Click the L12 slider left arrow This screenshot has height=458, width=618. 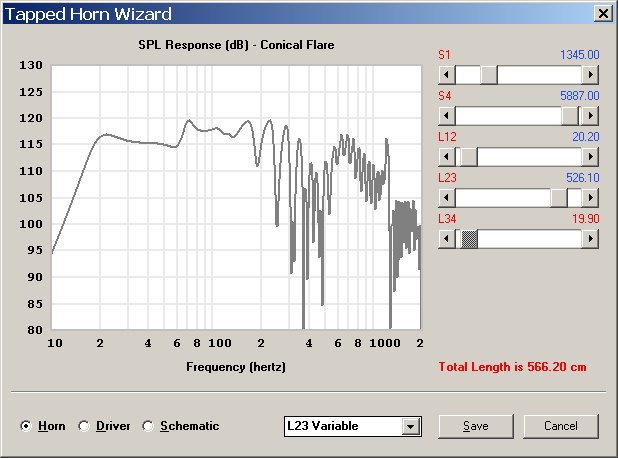[x=447, y=156]
